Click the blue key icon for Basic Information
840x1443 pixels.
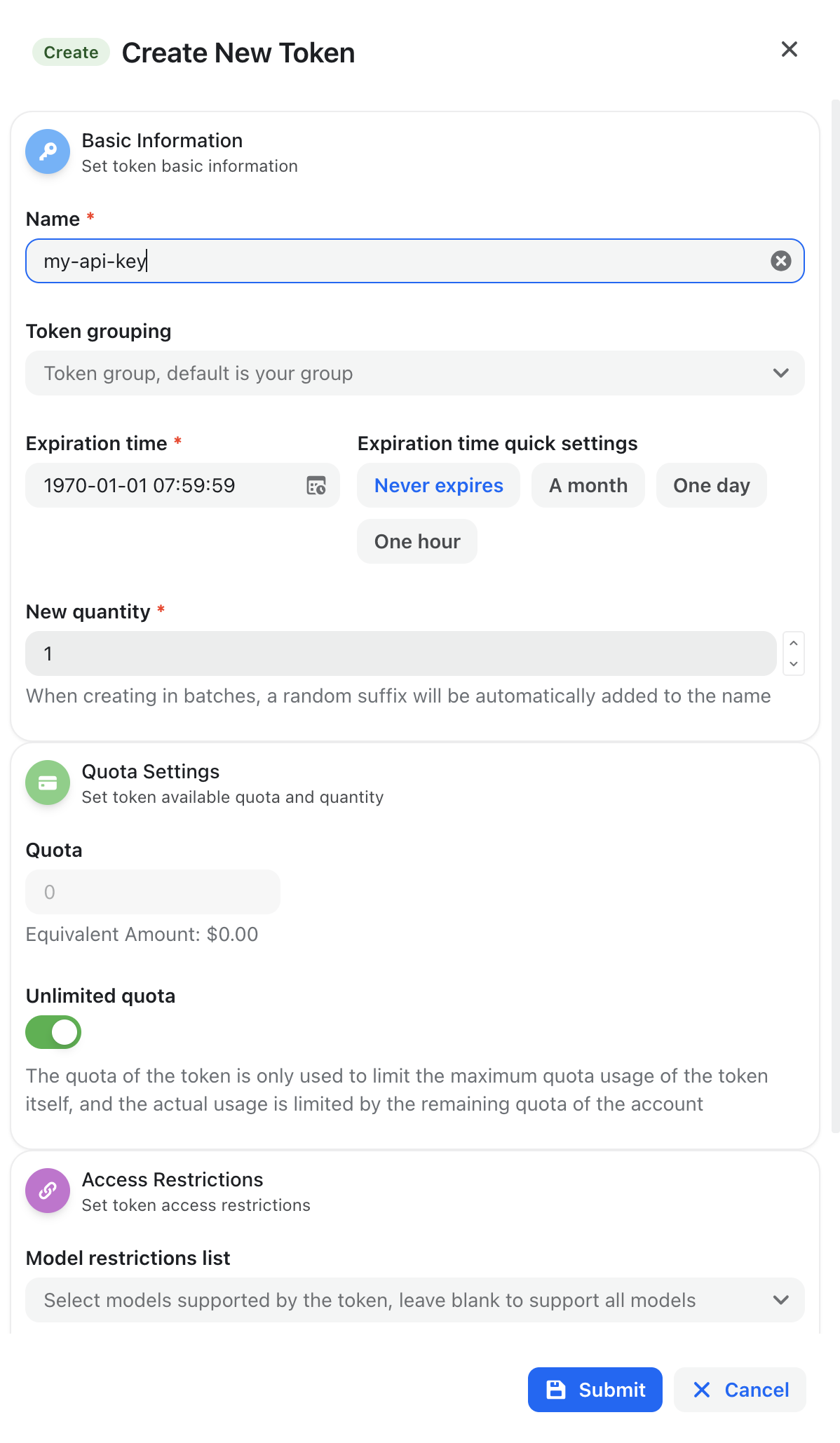point(48,151)
